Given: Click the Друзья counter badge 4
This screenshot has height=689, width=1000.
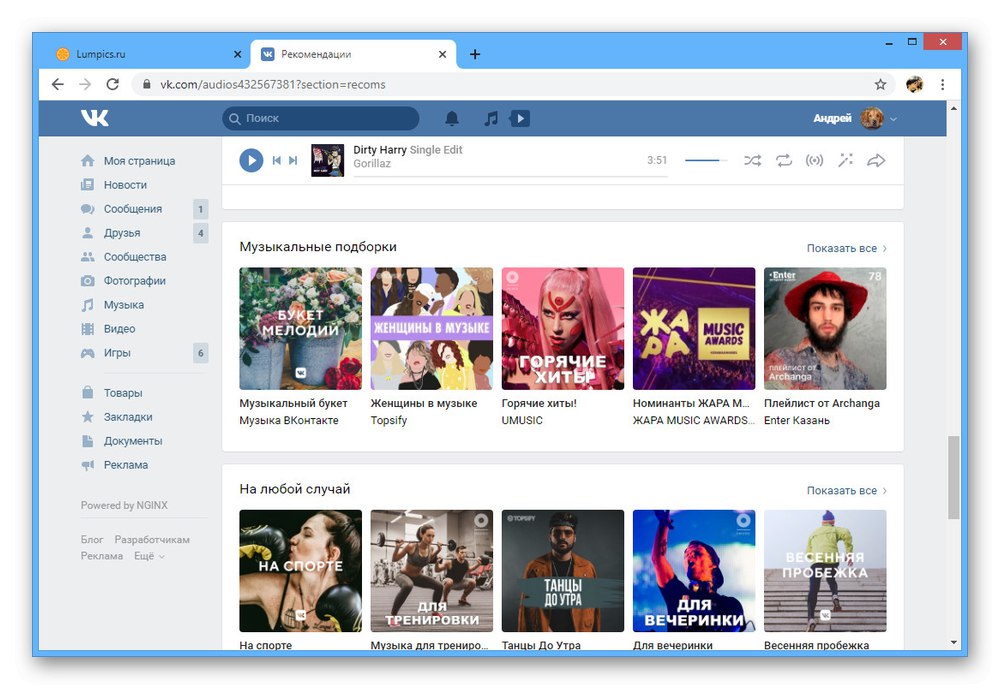Looking at the screenshot, I should [x=200, y=233].
